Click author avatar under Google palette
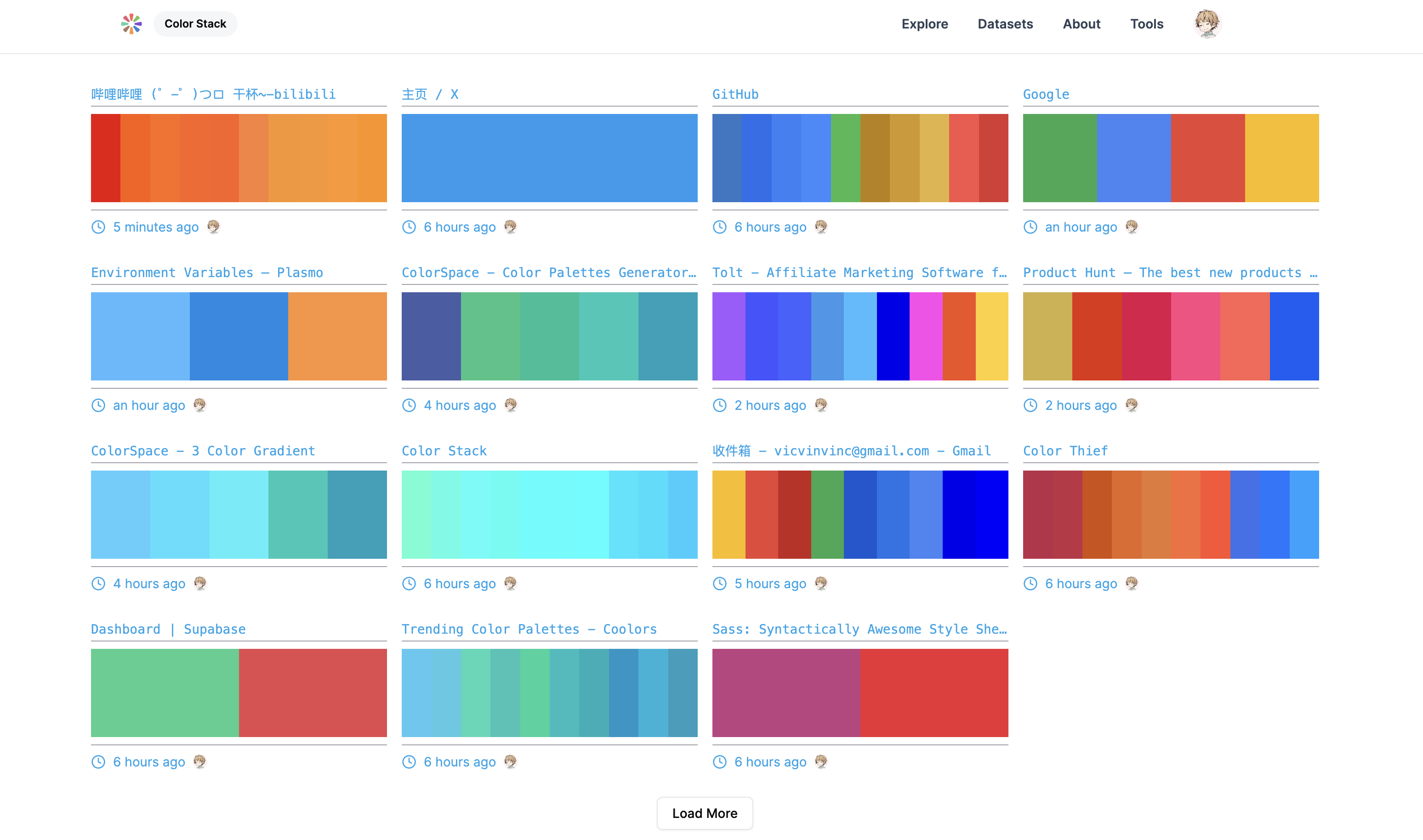1423x840 pixels. tap(1132, 227)
